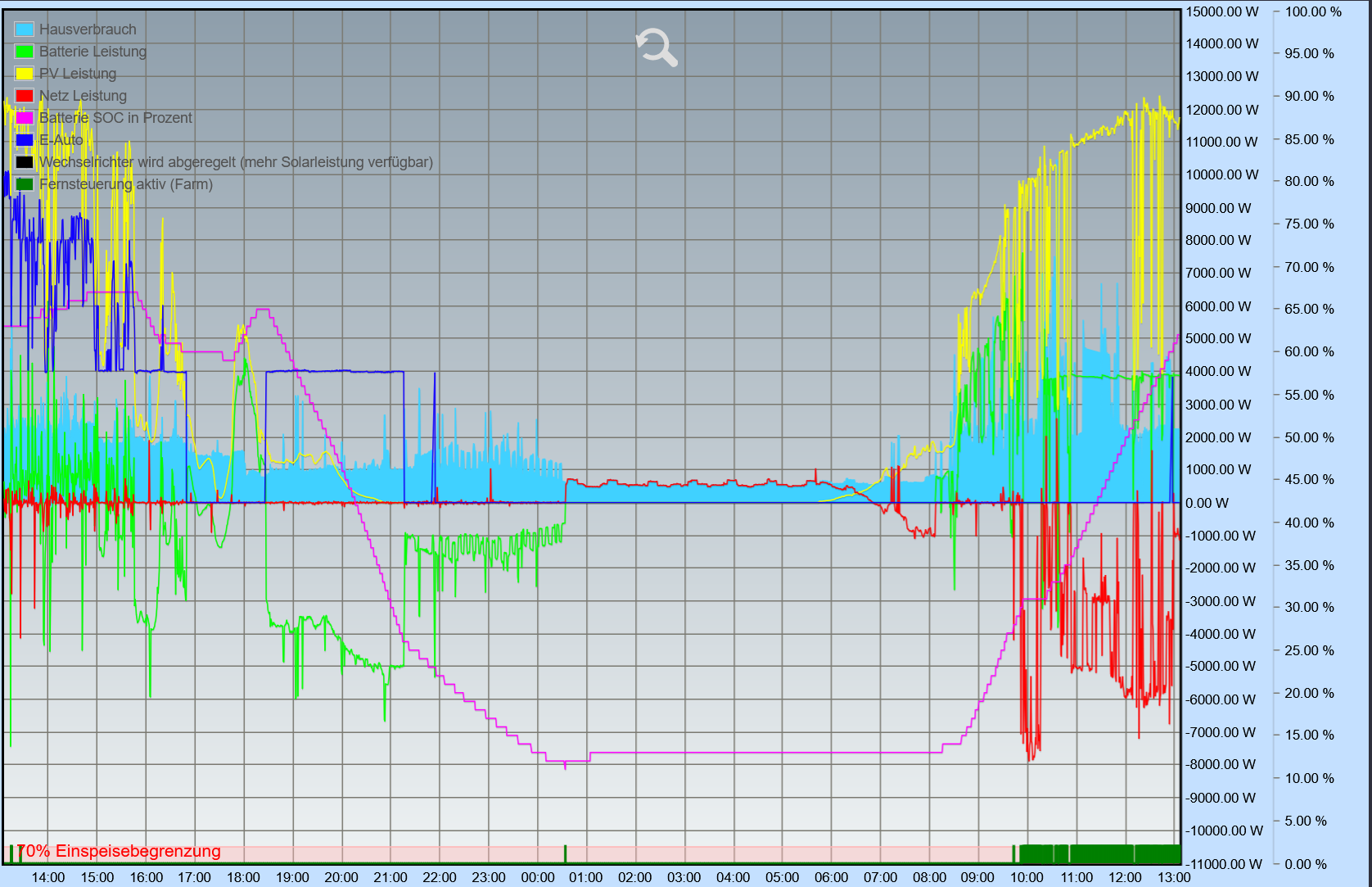Click the 70% Einspeisebegrenzung text
This screenshot has height=887, width=1372.
tap(120, 851)
